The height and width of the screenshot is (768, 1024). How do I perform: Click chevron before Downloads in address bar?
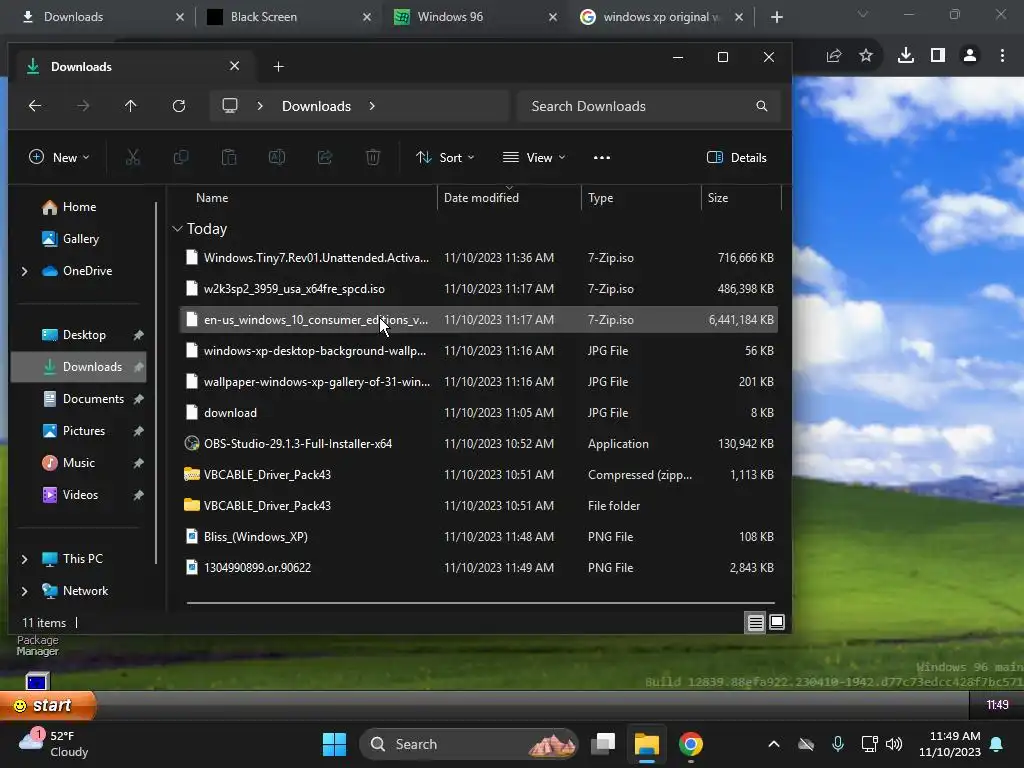260,106
